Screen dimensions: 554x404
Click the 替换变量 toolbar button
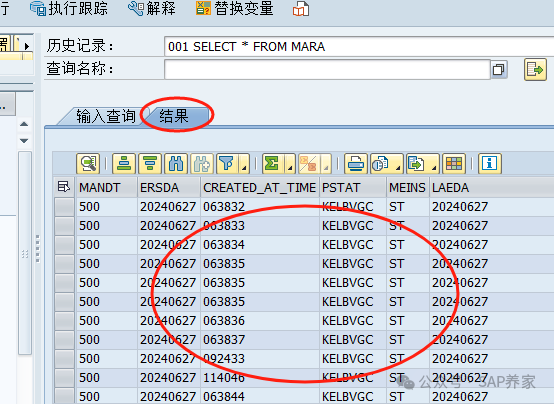pos(235,8)
